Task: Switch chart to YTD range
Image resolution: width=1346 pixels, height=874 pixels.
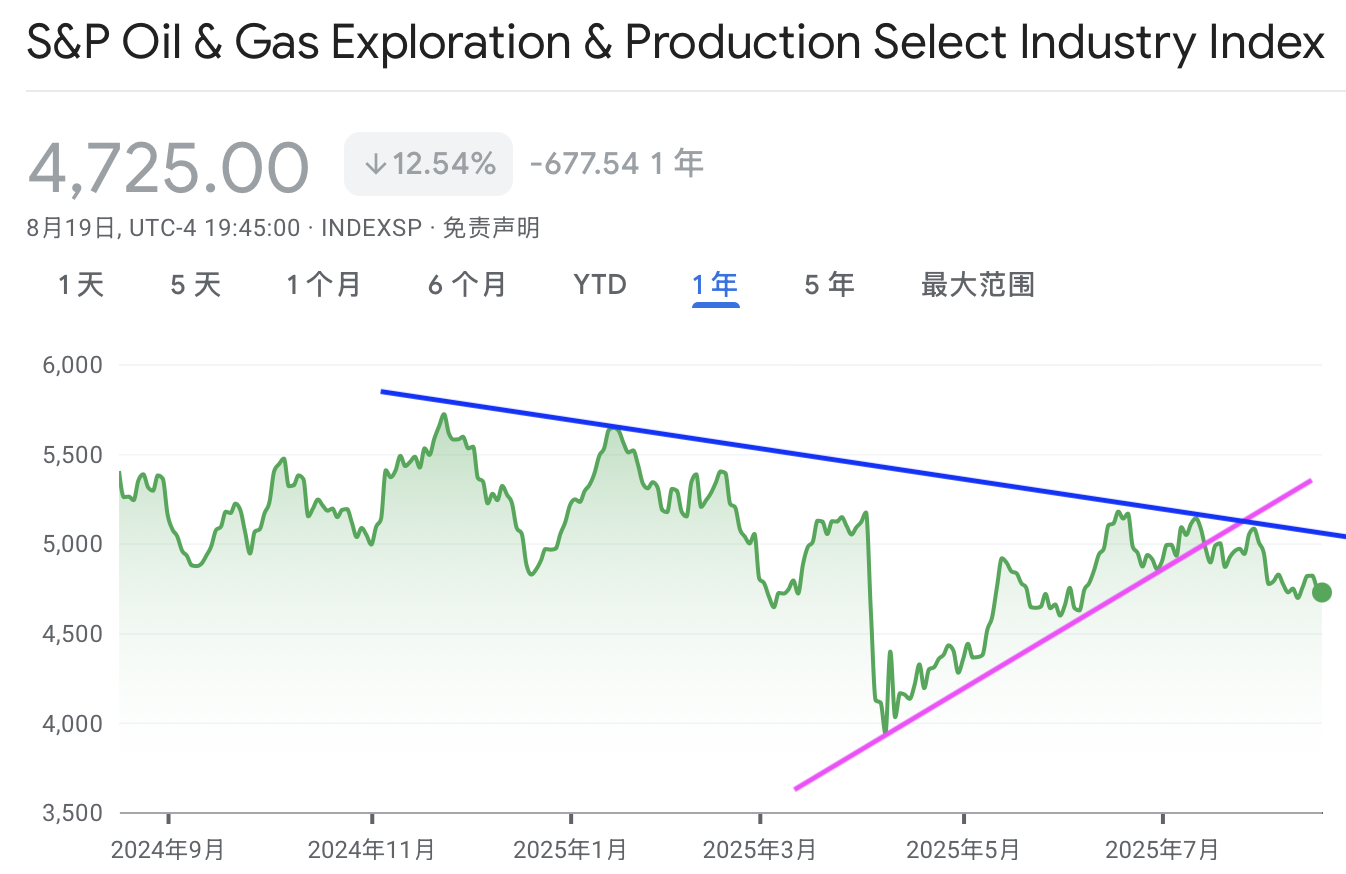Action: [x=600, y=285]
